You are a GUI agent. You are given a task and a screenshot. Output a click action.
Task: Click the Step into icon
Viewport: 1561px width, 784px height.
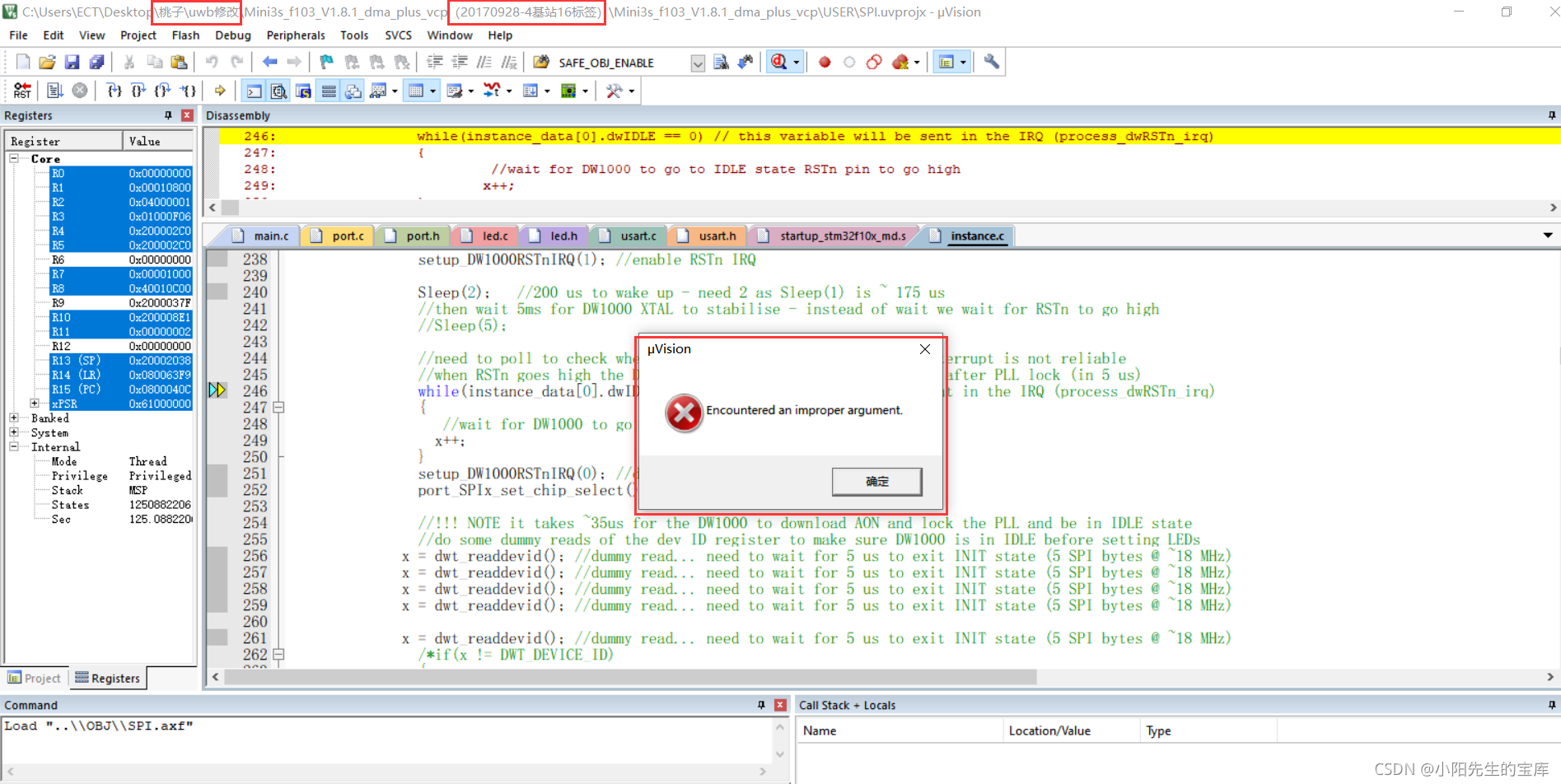point(115,91)
